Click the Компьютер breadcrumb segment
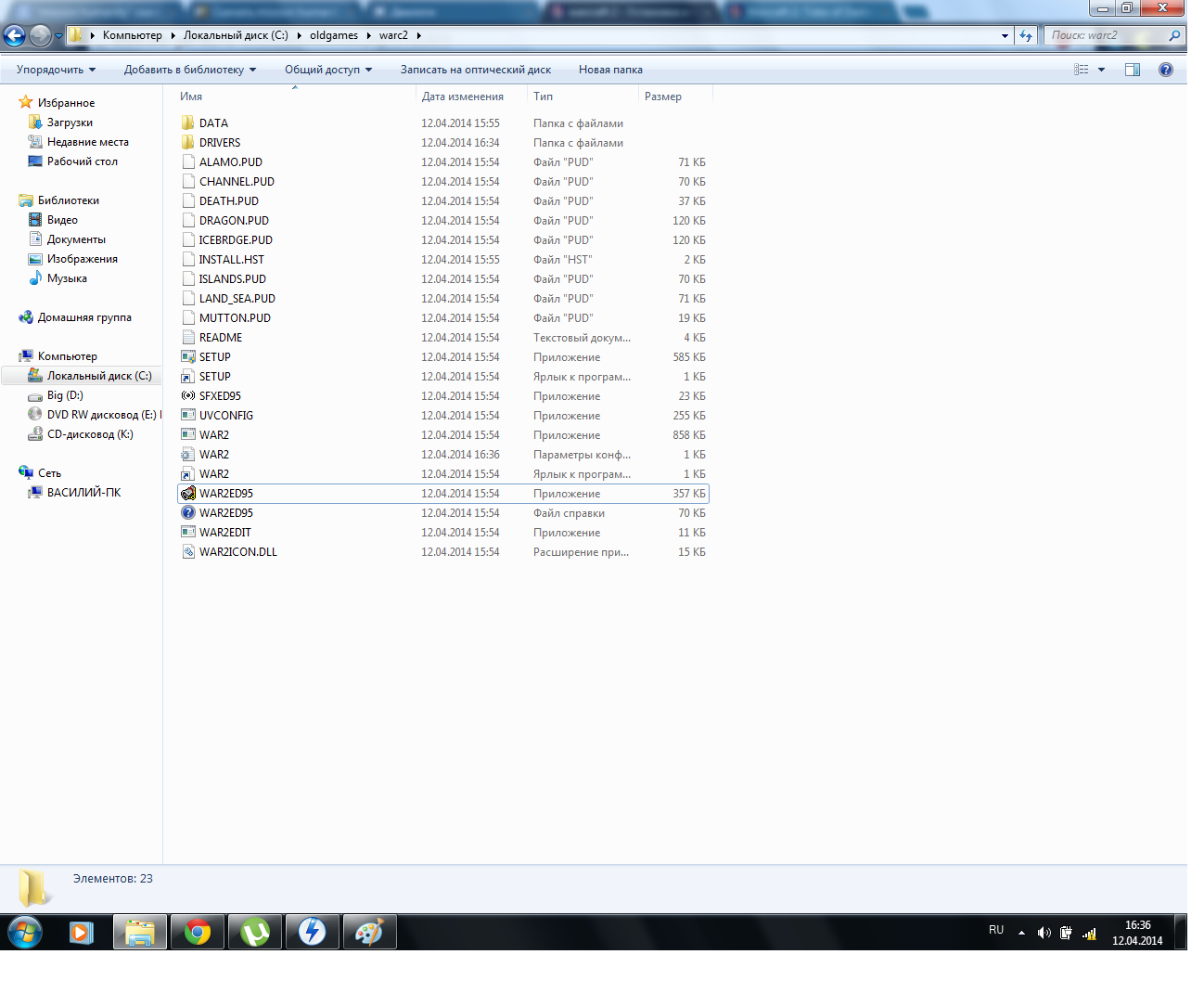 click(x=132, y=35)
